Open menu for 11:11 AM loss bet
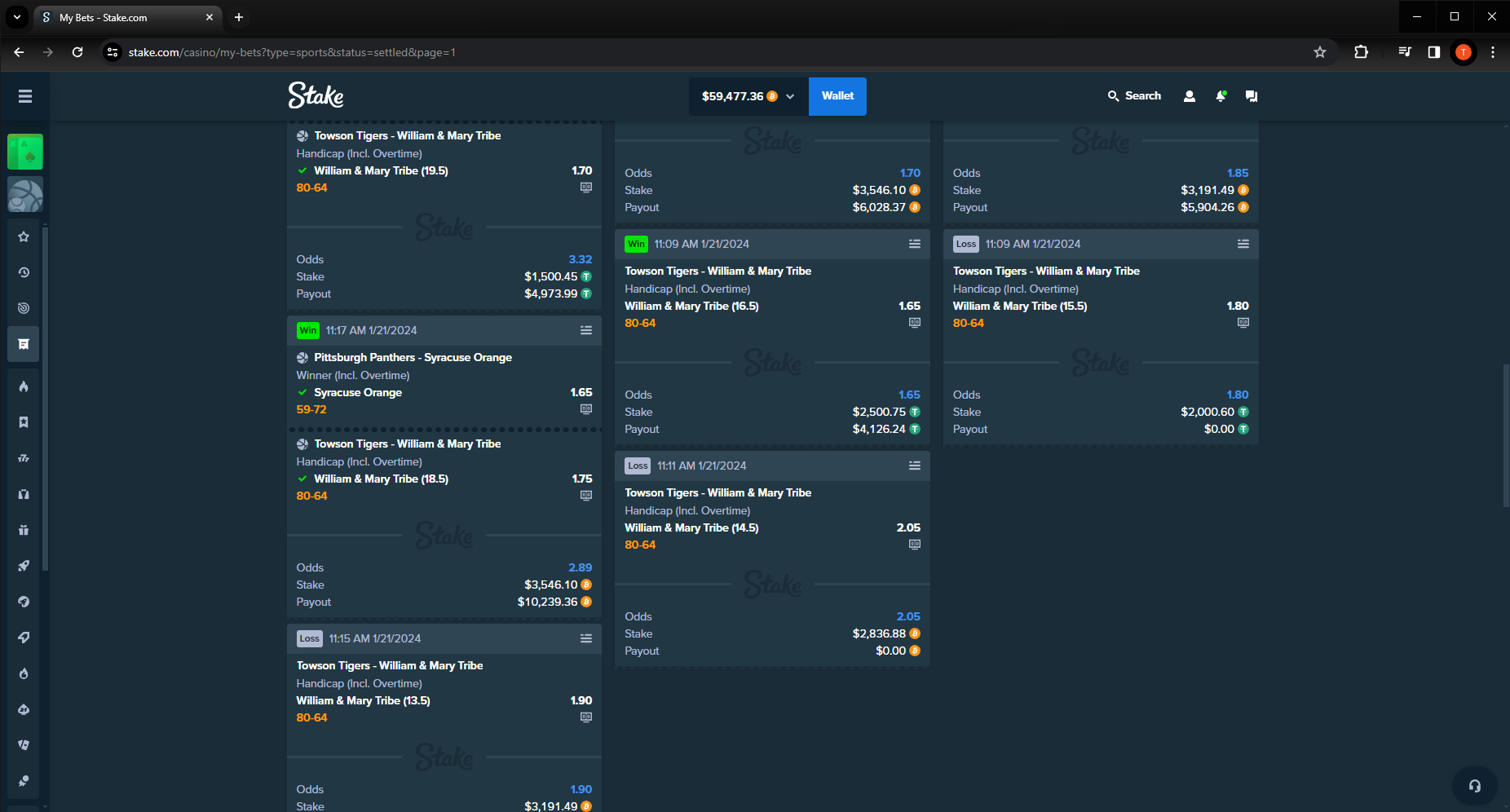The image size is (1510, 812). [x=915, y=466]
